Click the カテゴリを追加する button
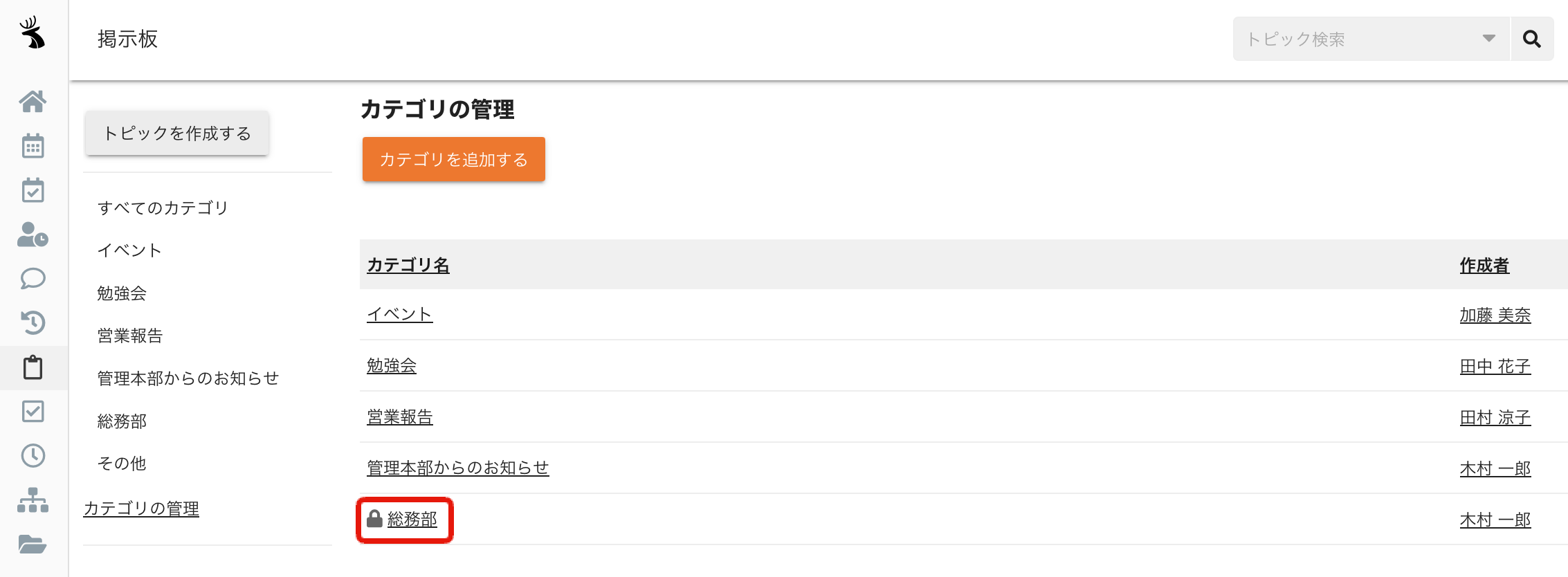 (454, 159)
